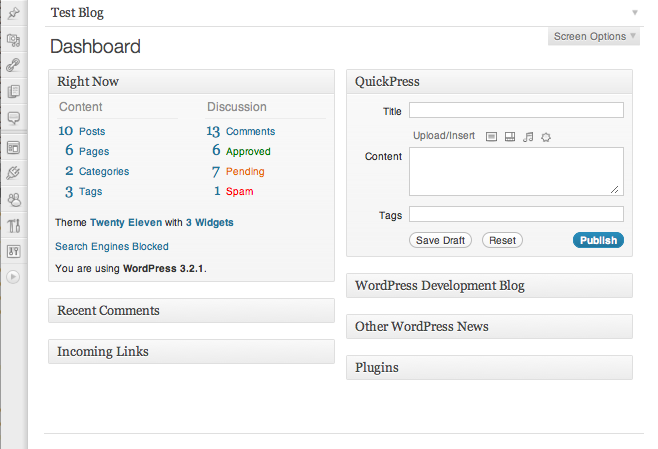
Task: Focus the QuickPress Title field
Action: point(517,110)
